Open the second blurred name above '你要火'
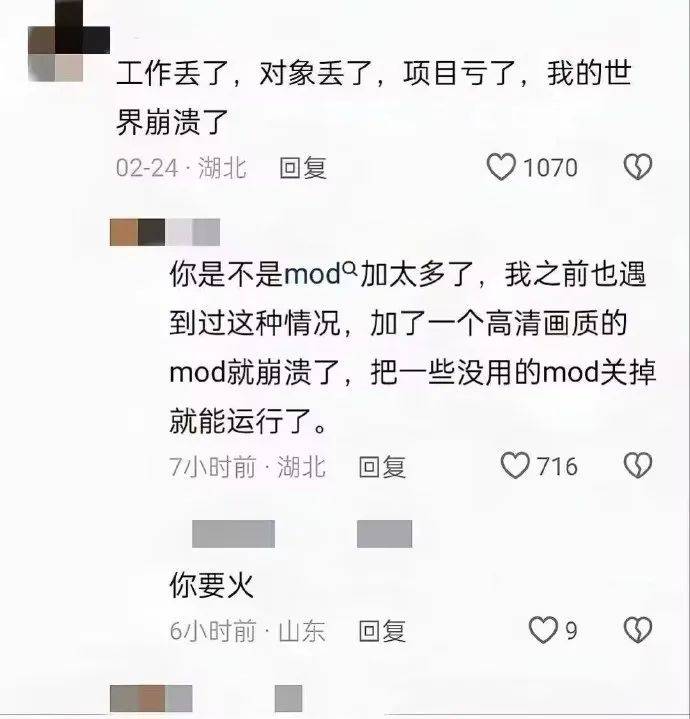Screen dimensions: 690x719 click(x=385, y=534)
